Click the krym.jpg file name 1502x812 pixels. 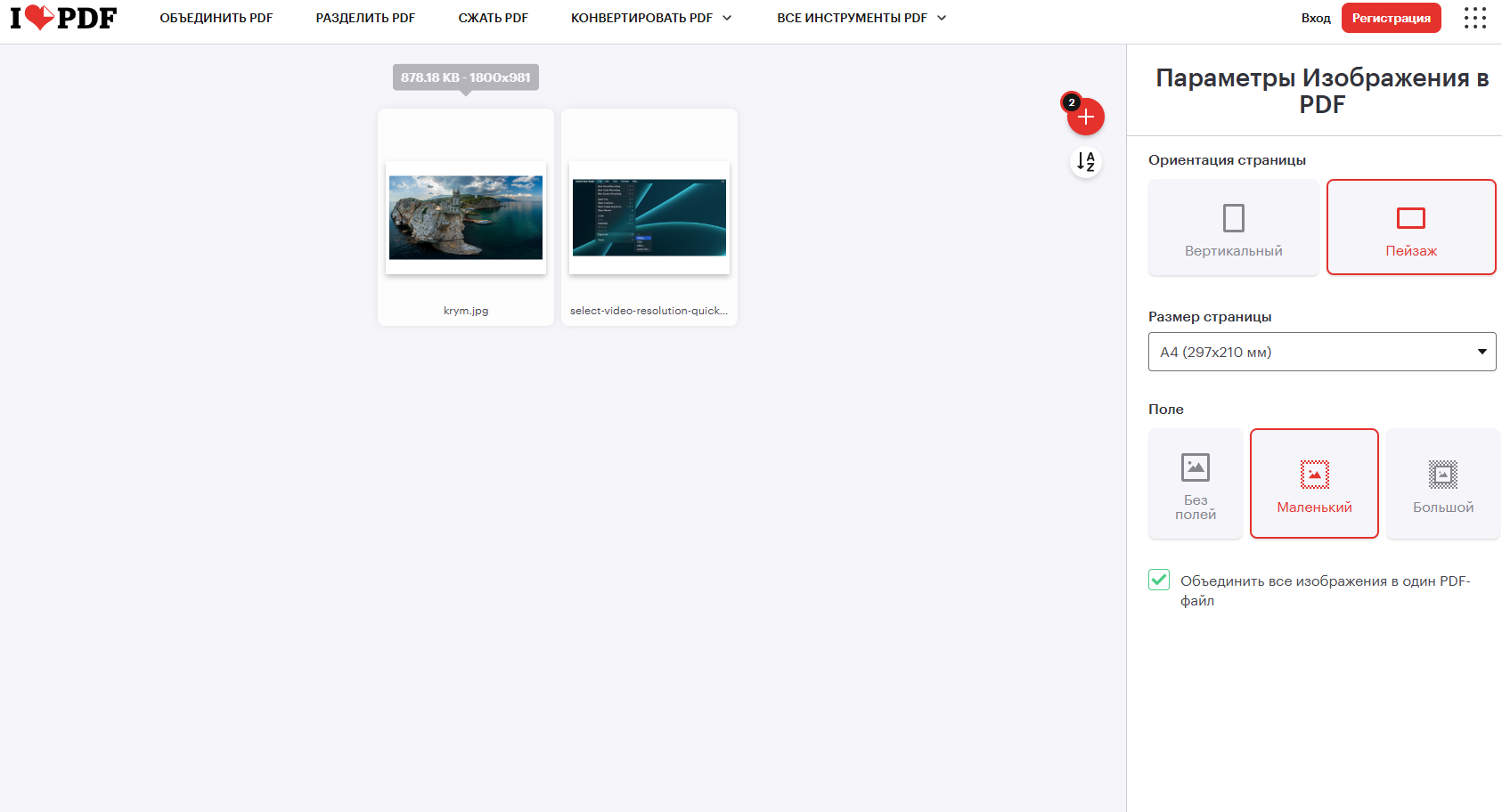(466, 311)
